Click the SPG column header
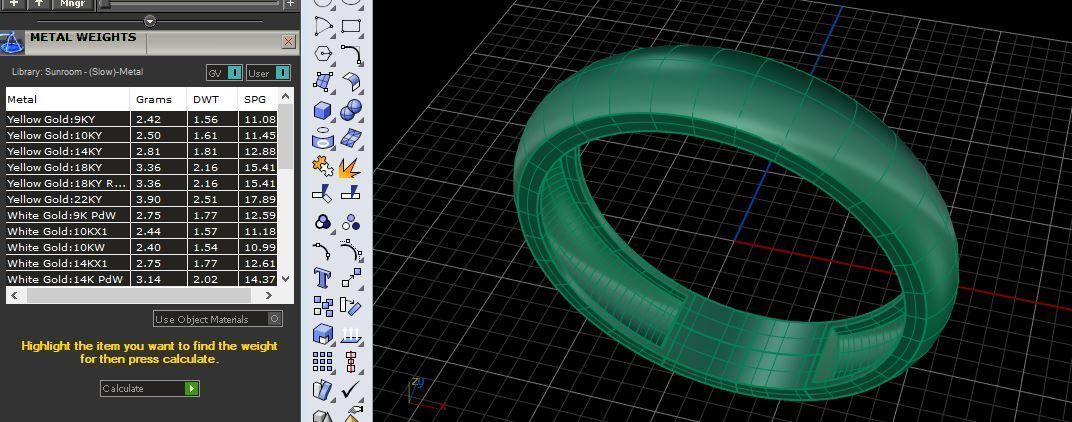Viewport: 1072px width, 422px height. pos(258,99)
